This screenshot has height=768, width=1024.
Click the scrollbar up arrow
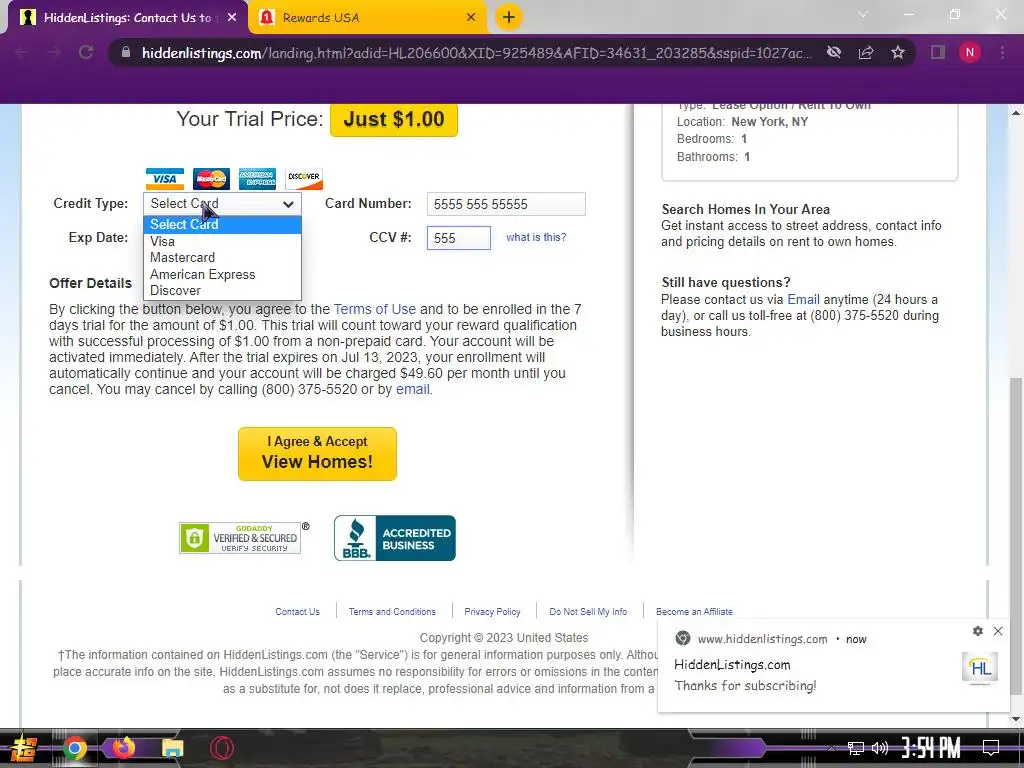click(1016, 112)
